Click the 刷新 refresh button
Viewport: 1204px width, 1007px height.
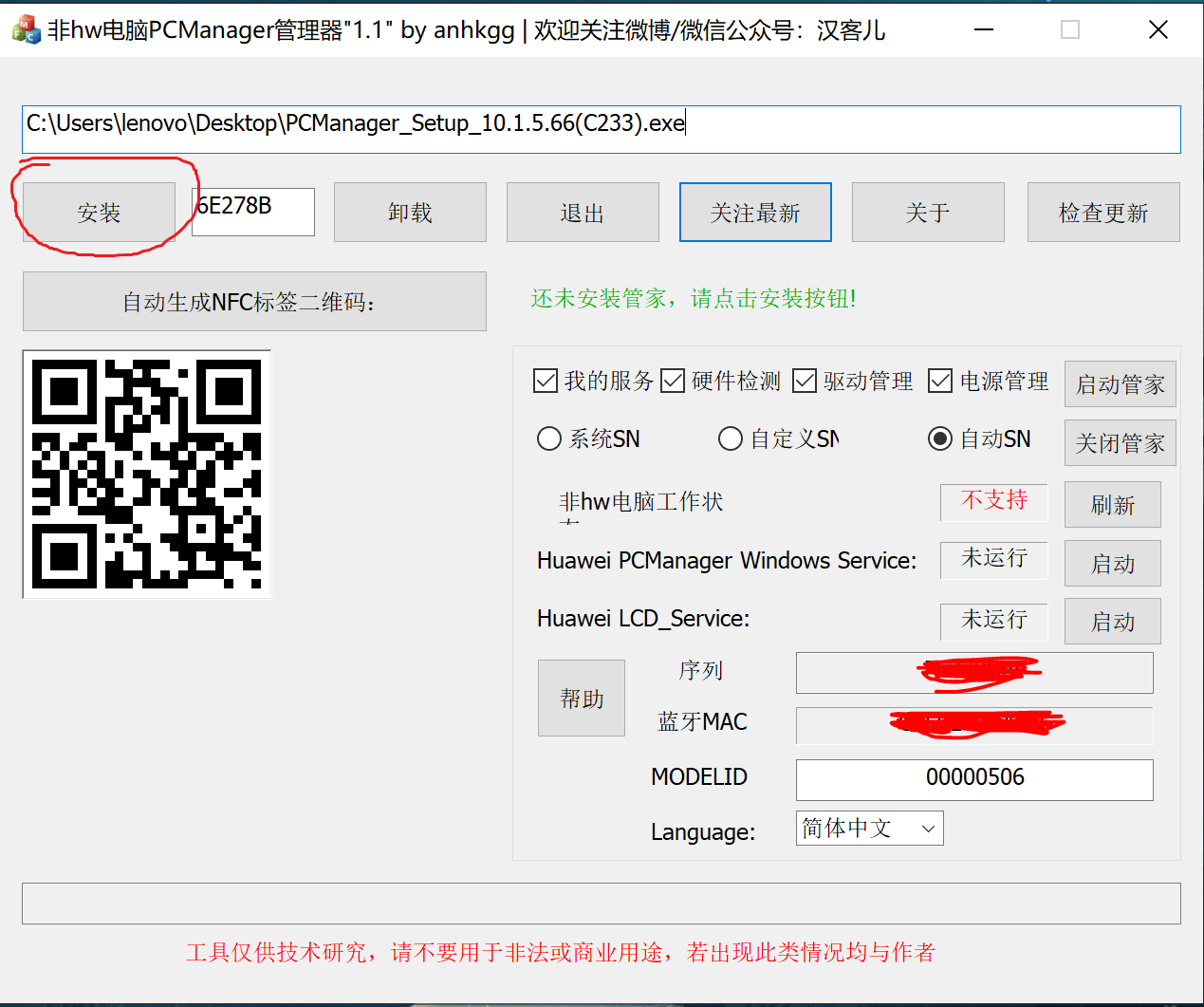[1111, 504]
